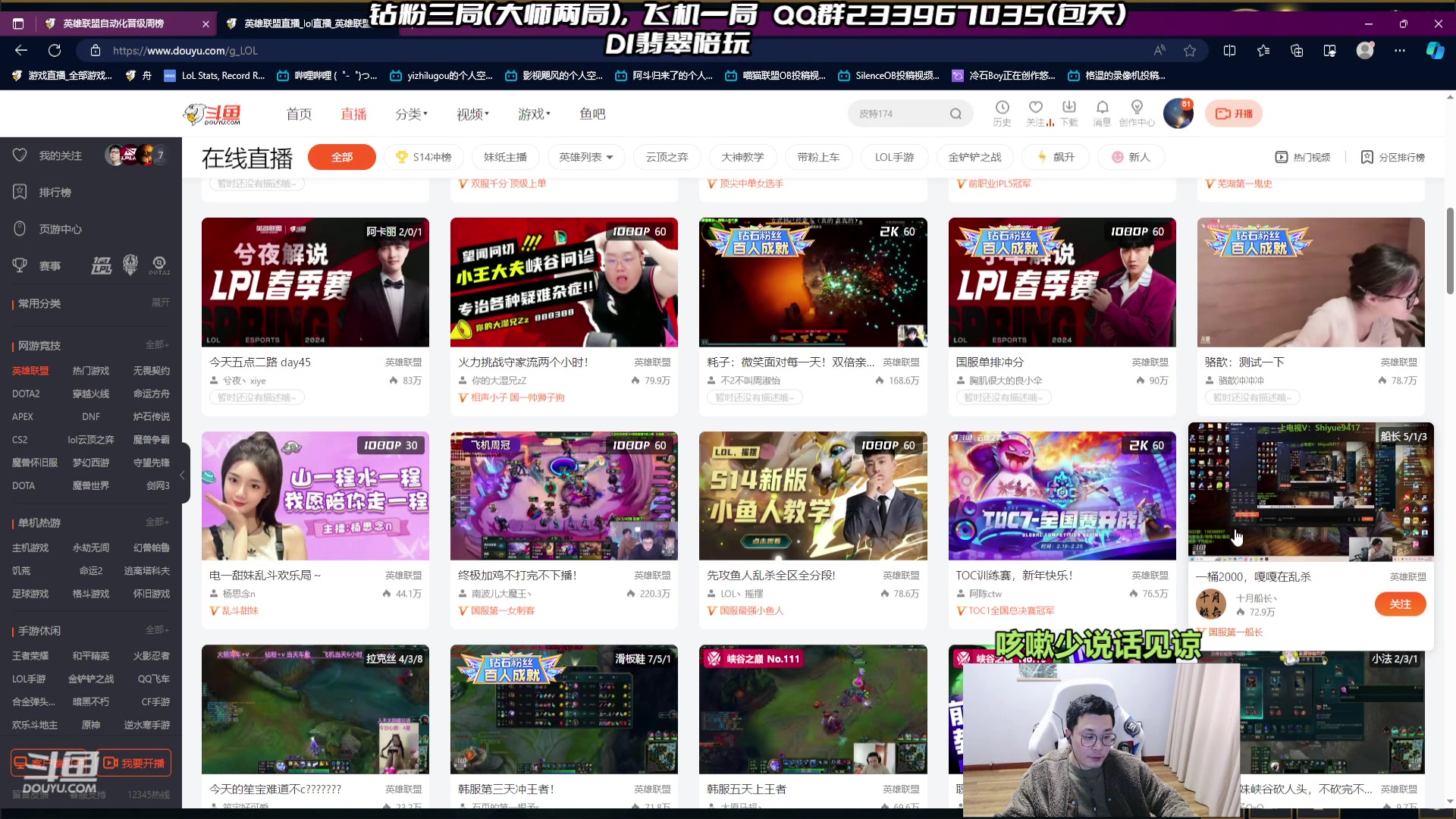Select the 全部 filter tab
The width and height of the screenshot is (1456, 819).
pos(342,157)
